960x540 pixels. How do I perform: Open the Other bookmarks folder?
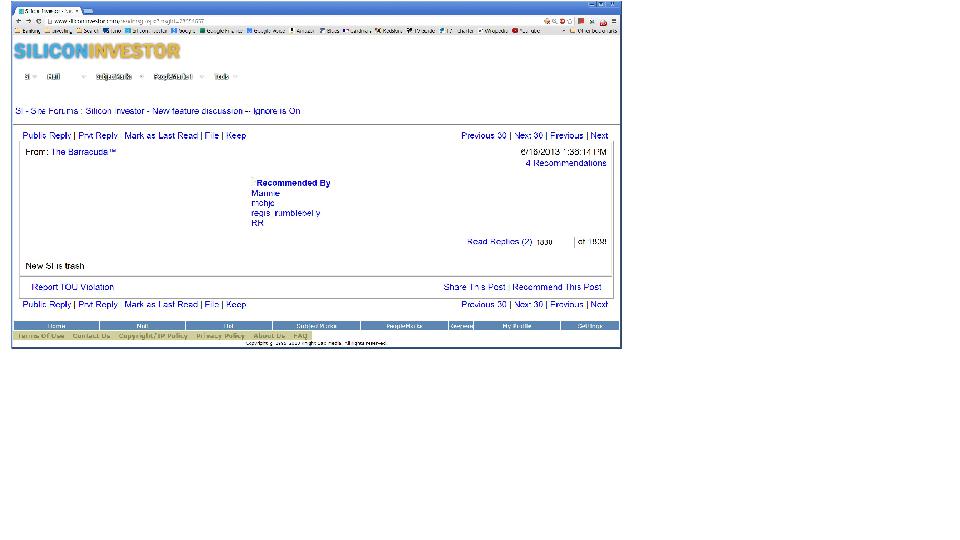pyautogui.click(x=594, y=31)
